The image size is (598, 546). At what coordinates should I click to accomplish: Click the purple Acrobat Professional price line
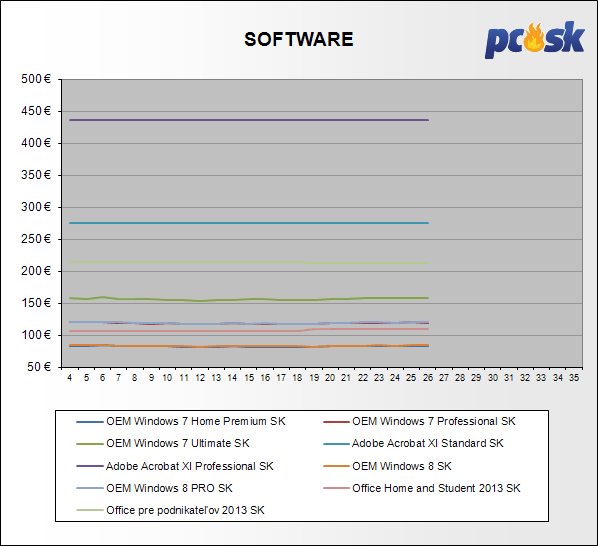(249, 120)
